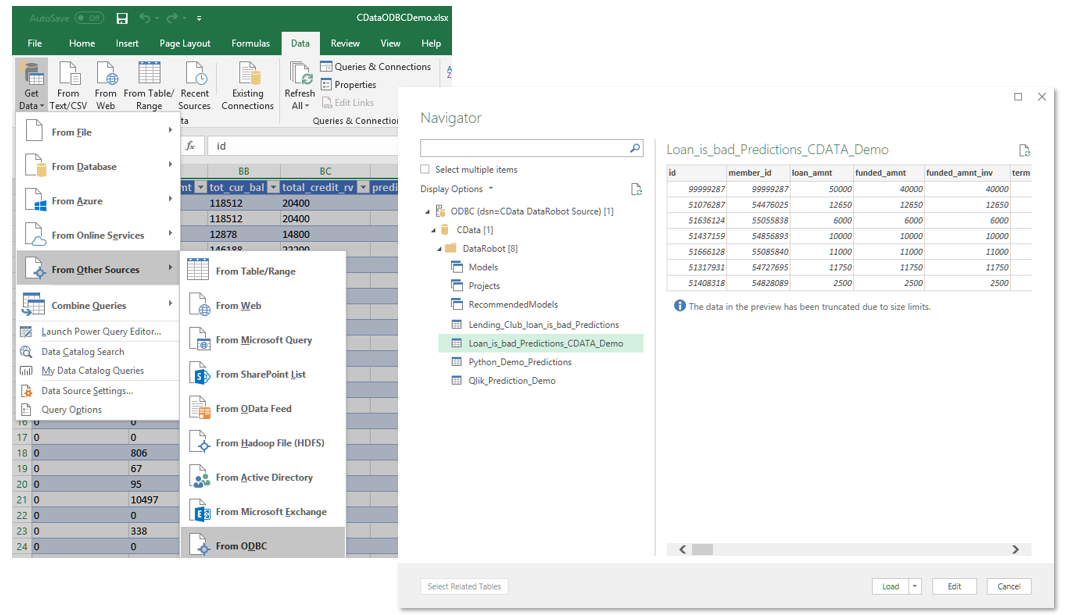Click refresh icon beside Display Options

click(x=636, y=189)
